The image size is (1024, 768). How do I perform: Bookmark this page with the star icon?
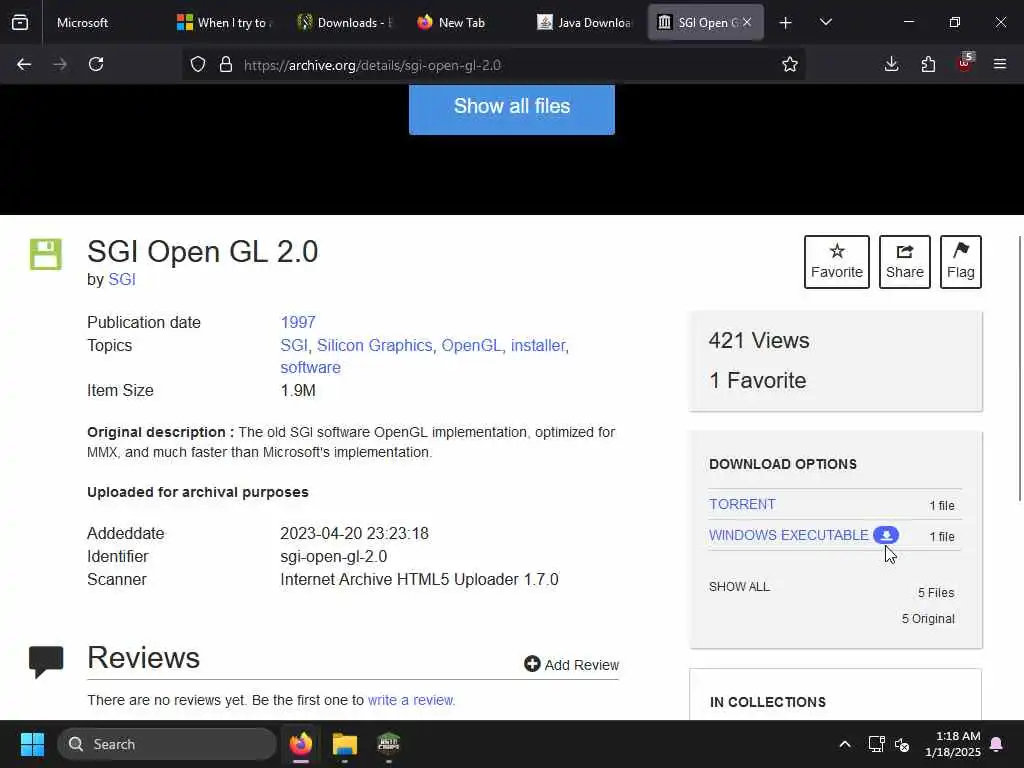click(x=790, y=65)
